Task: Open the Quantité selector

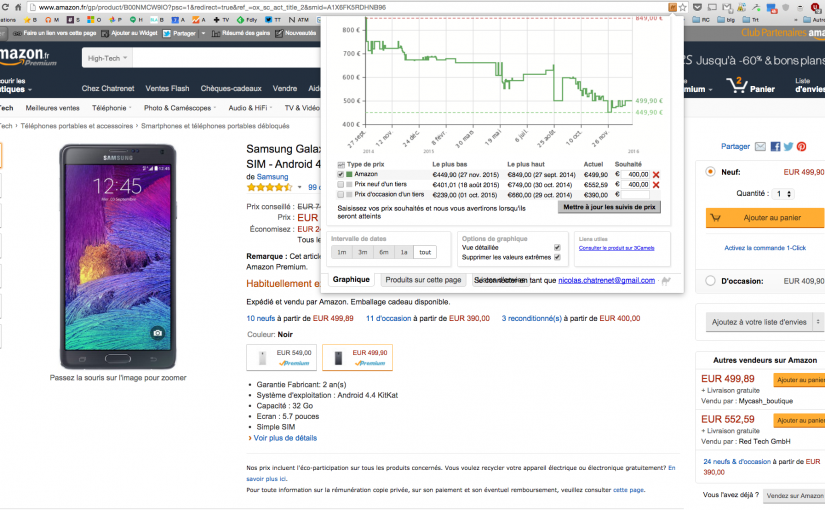Action: tap(783, 194)
